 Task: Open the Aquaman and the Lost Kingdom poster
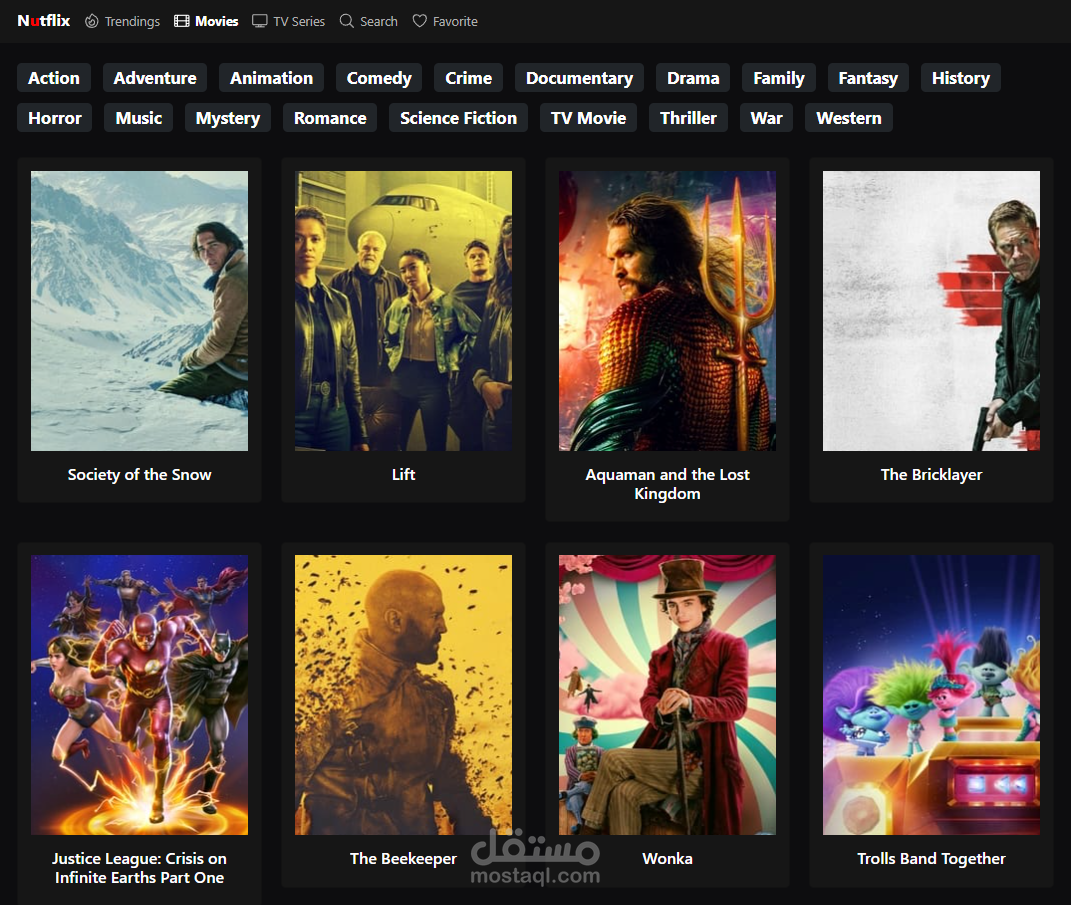(x=667, y=311)
